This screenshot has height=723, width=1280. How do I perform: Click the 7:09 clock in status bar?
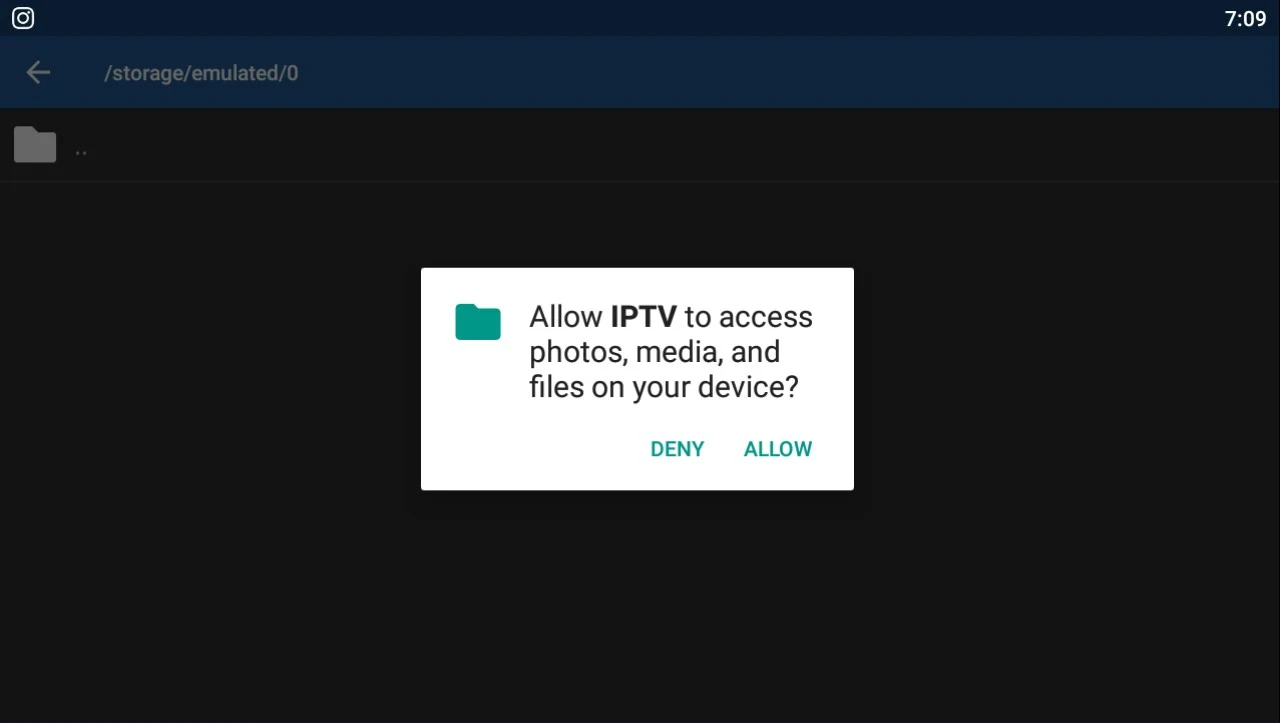[1245, 18]
